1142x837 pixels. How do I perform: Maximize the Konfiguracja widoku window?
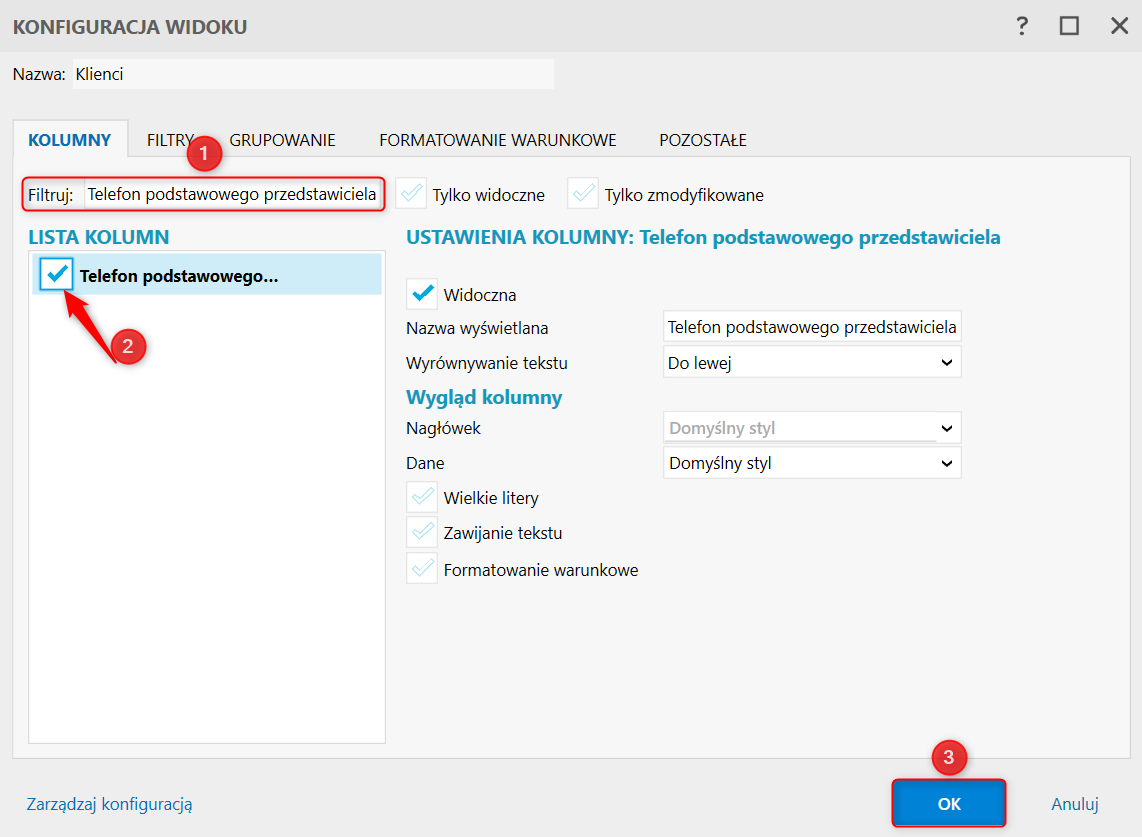[1069, 27]
